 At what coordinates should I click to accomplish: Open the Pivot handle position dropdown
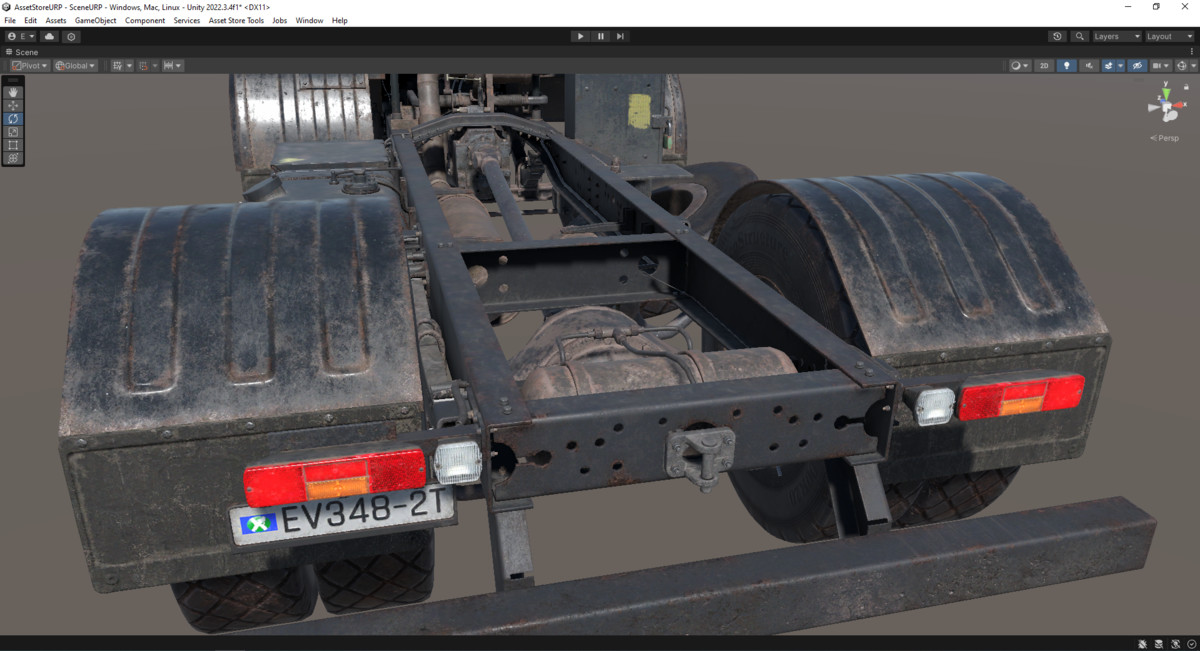click(27, 65)
